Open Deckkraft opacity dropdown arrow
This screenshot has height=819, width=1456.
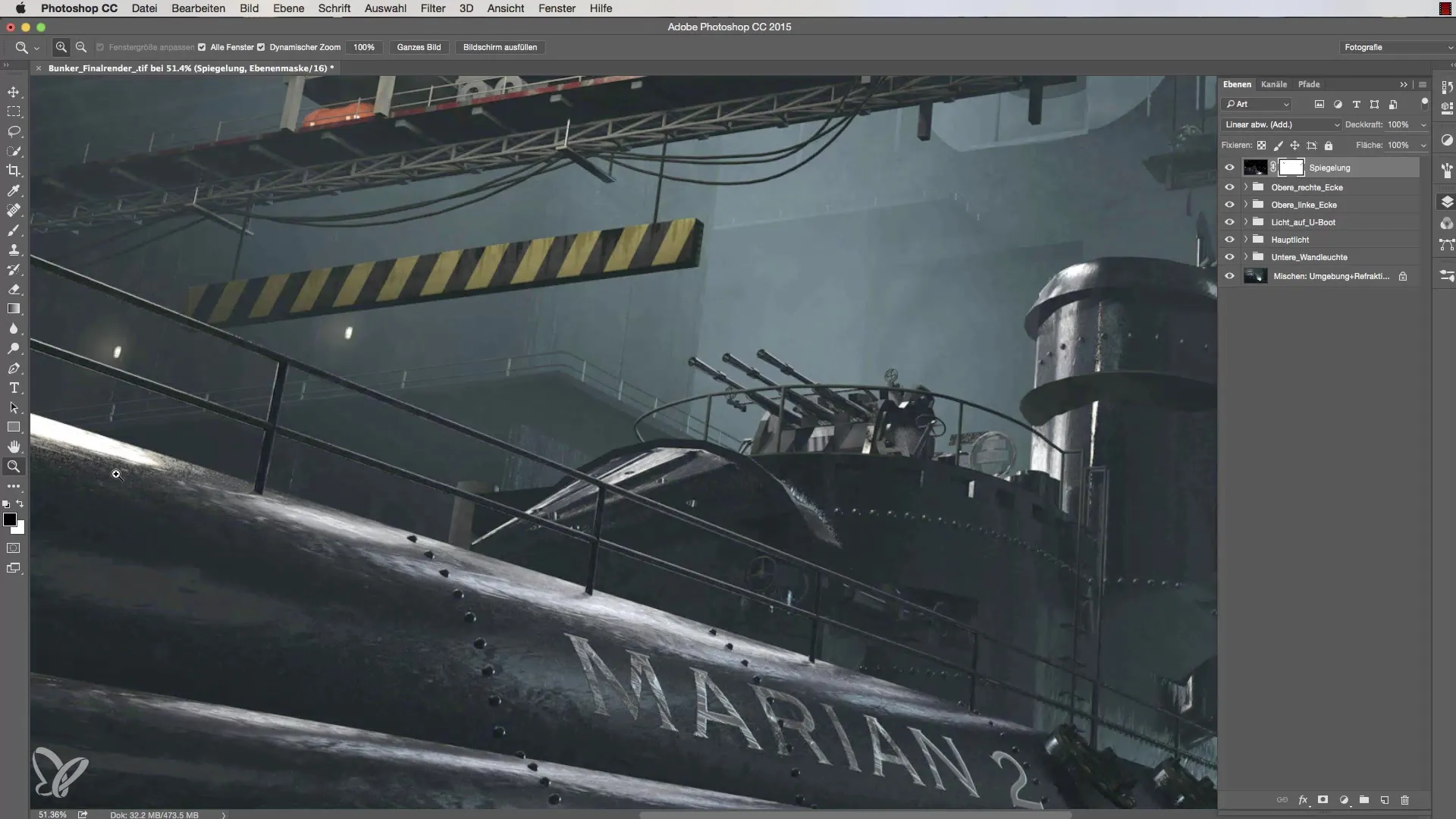(x=1423, y=125)
